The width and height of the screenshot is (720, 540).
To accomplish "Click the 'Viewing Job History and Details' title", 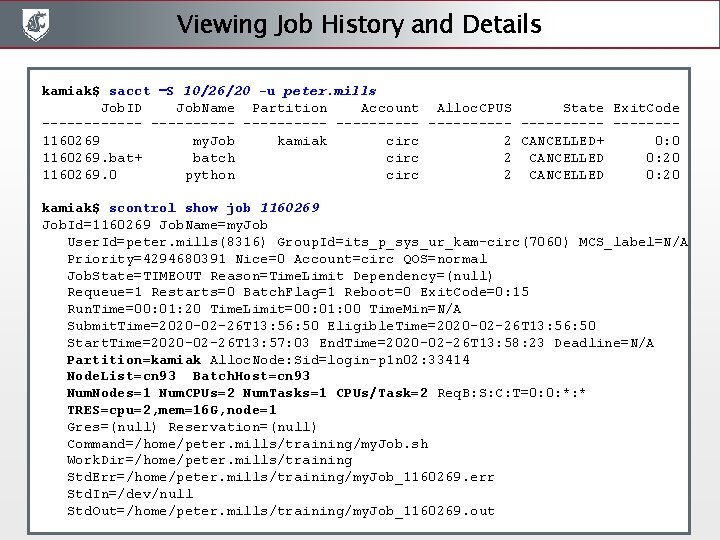I will click(x=359, y=24).
